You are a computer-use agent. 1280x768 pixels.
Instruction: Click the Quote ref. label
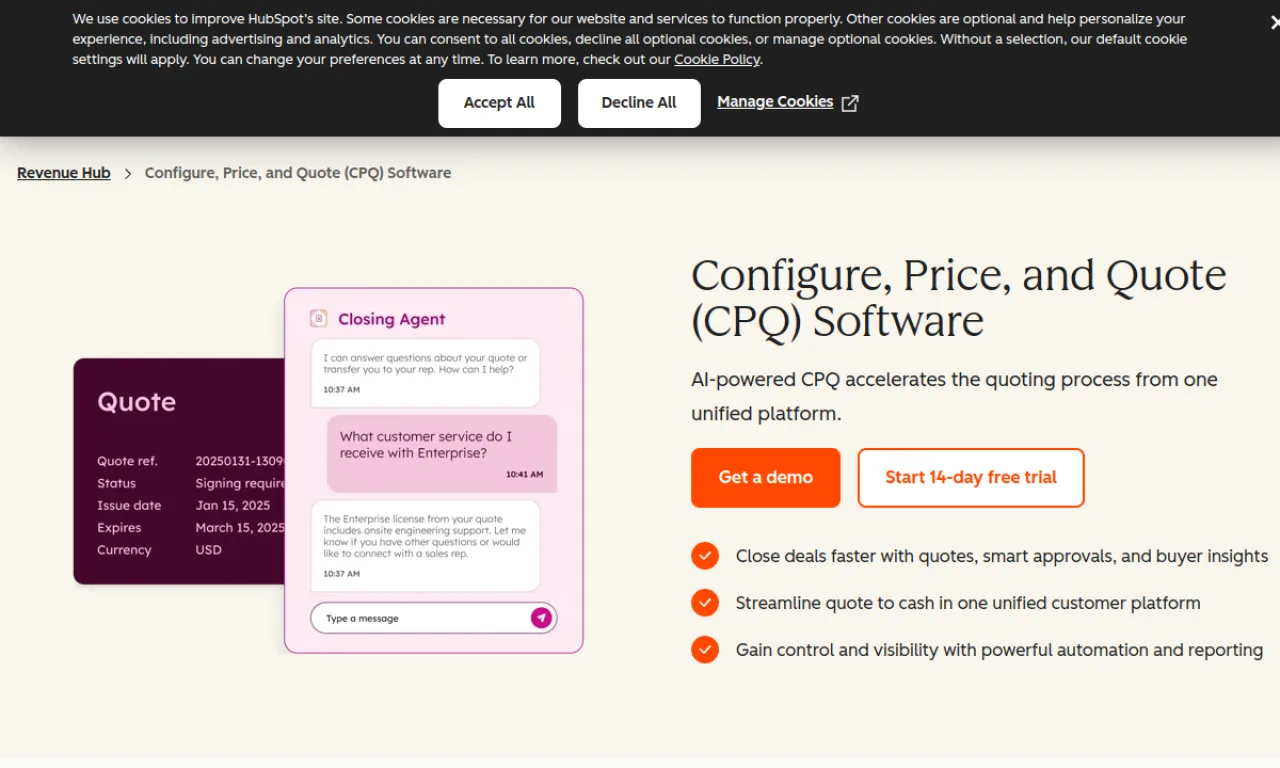(127, 462)
